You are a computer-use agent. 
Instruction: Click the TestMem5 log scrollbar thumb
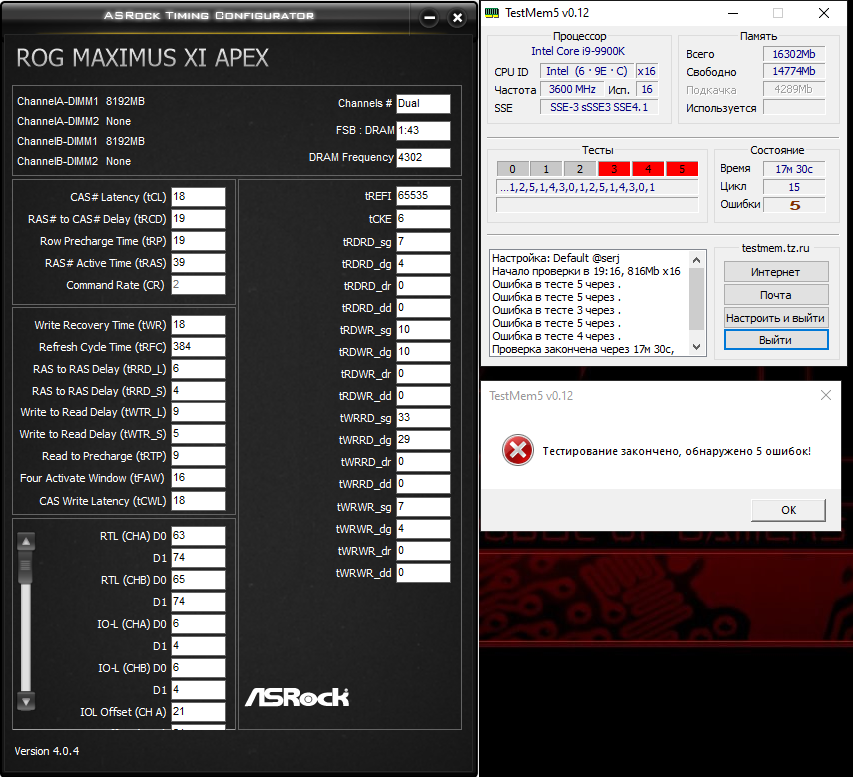point(696,299)
